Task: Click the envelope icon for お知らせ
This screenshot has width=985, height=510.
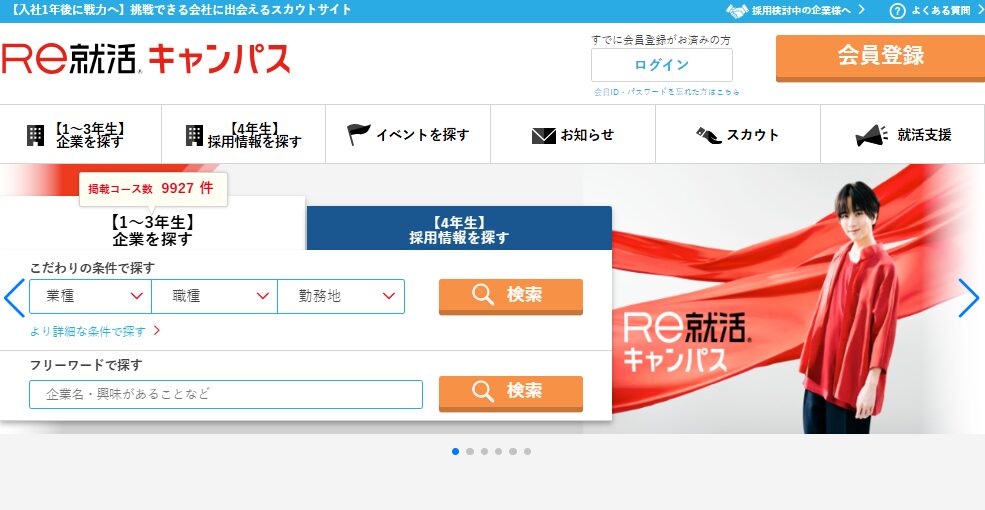Action: (543, 135)
